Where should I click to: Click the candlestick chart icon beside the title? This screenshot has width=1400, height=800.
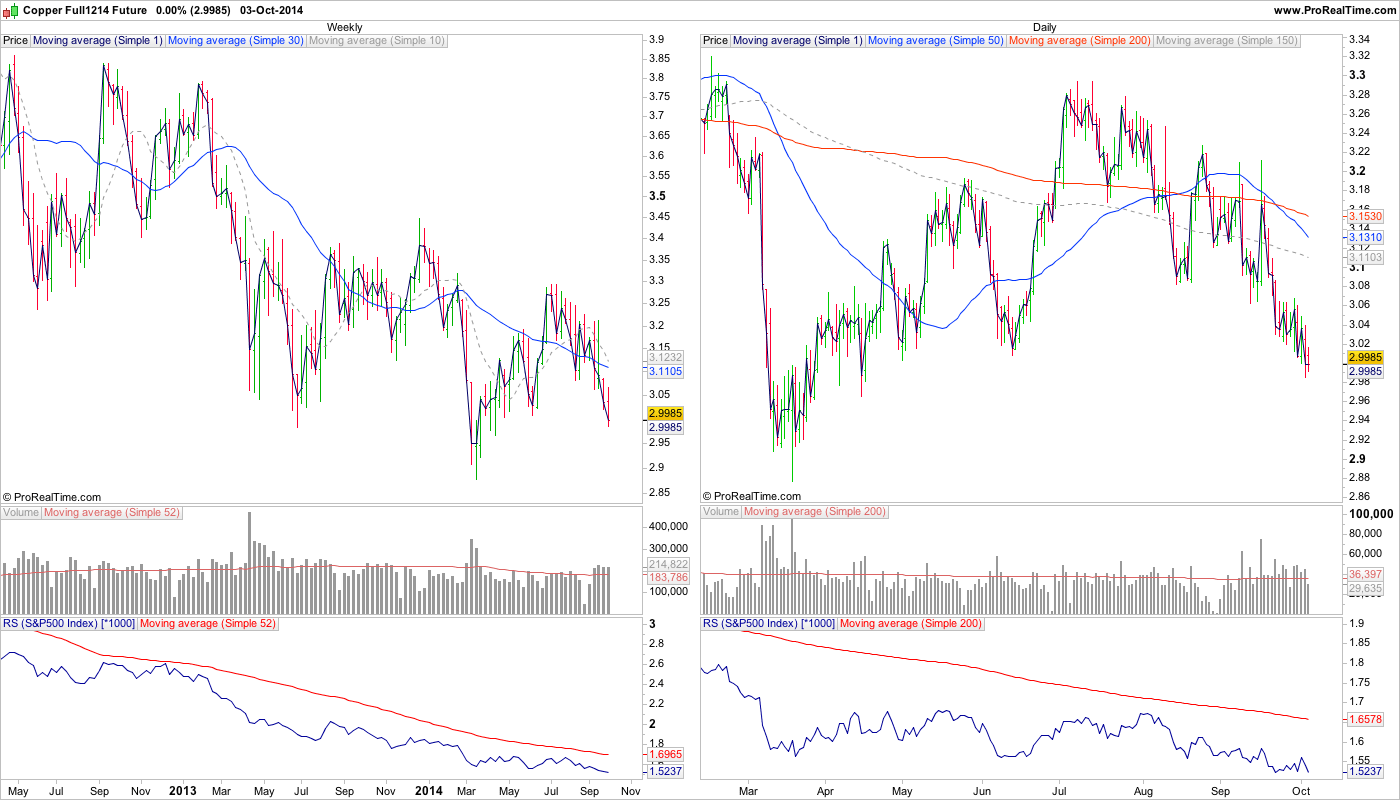[11, 9]
